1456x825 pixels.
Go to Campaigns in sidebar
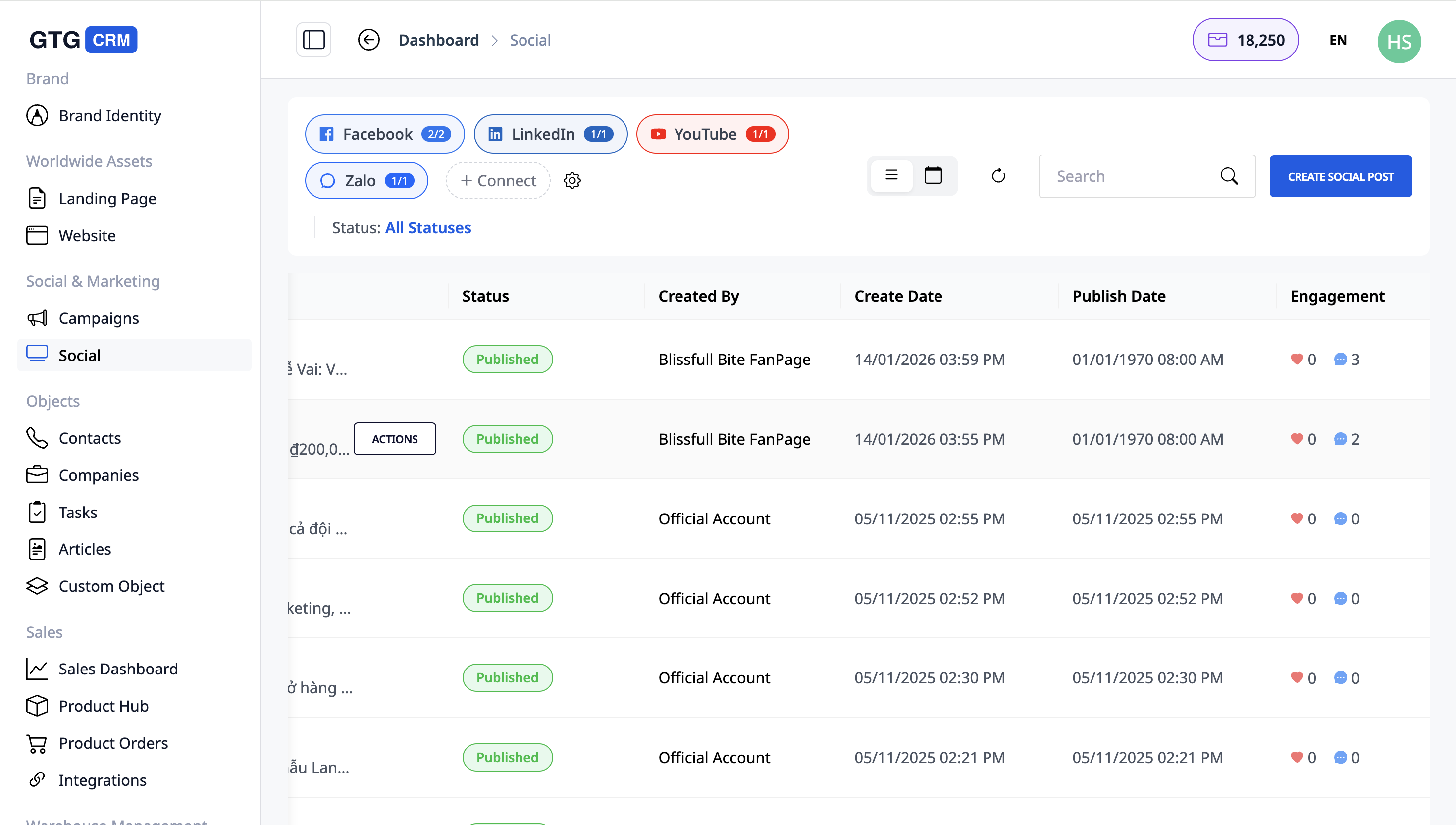[99, 318]
